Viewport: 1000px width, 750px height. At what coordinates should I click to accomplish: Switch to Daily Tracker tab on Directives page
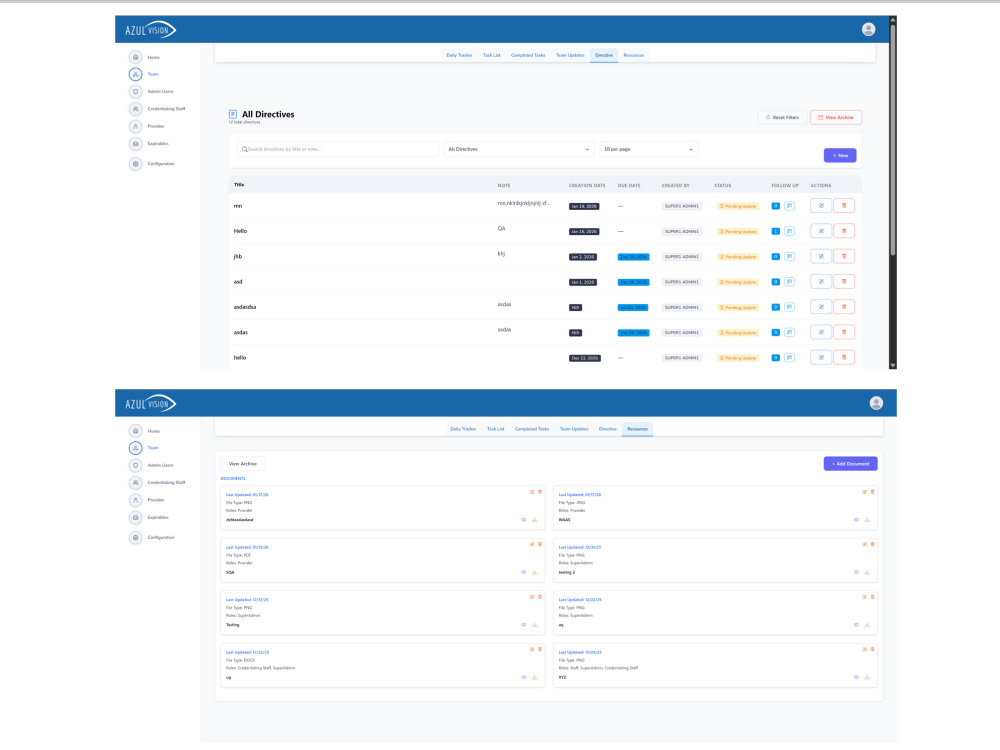point(459,55)
